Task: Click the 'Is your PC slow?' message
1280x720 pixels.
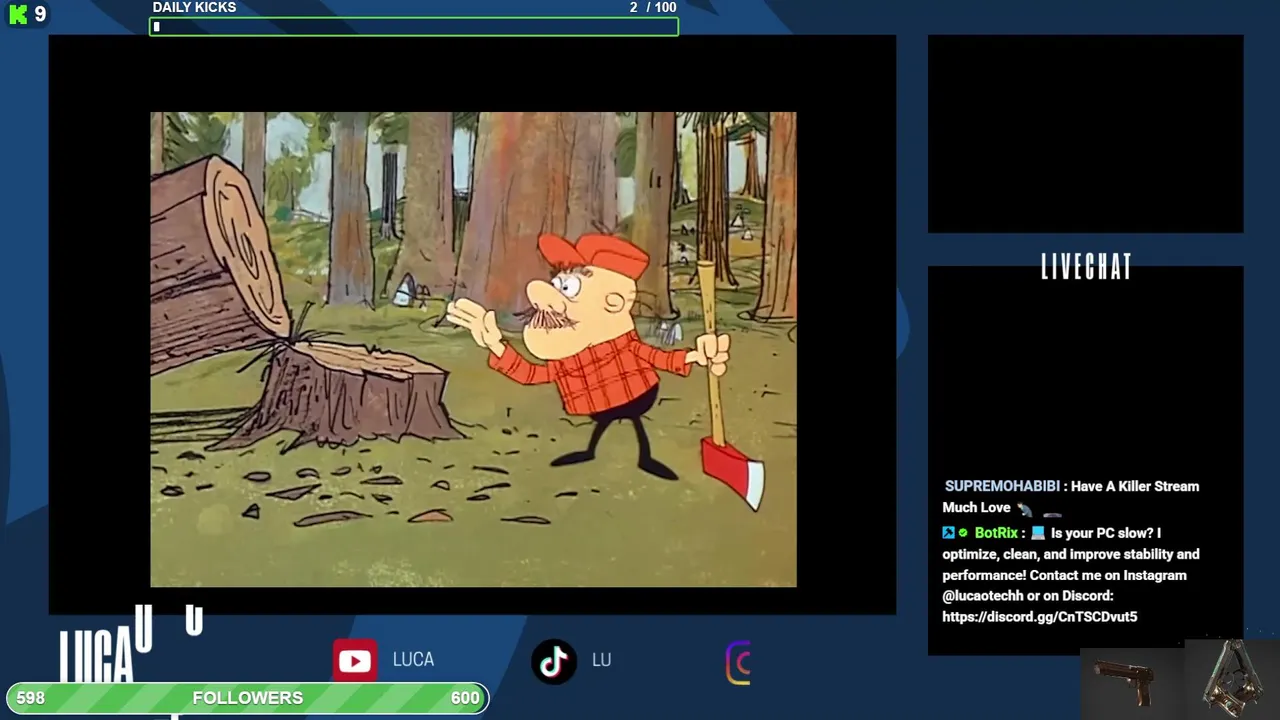Action: pos(1106,533)
